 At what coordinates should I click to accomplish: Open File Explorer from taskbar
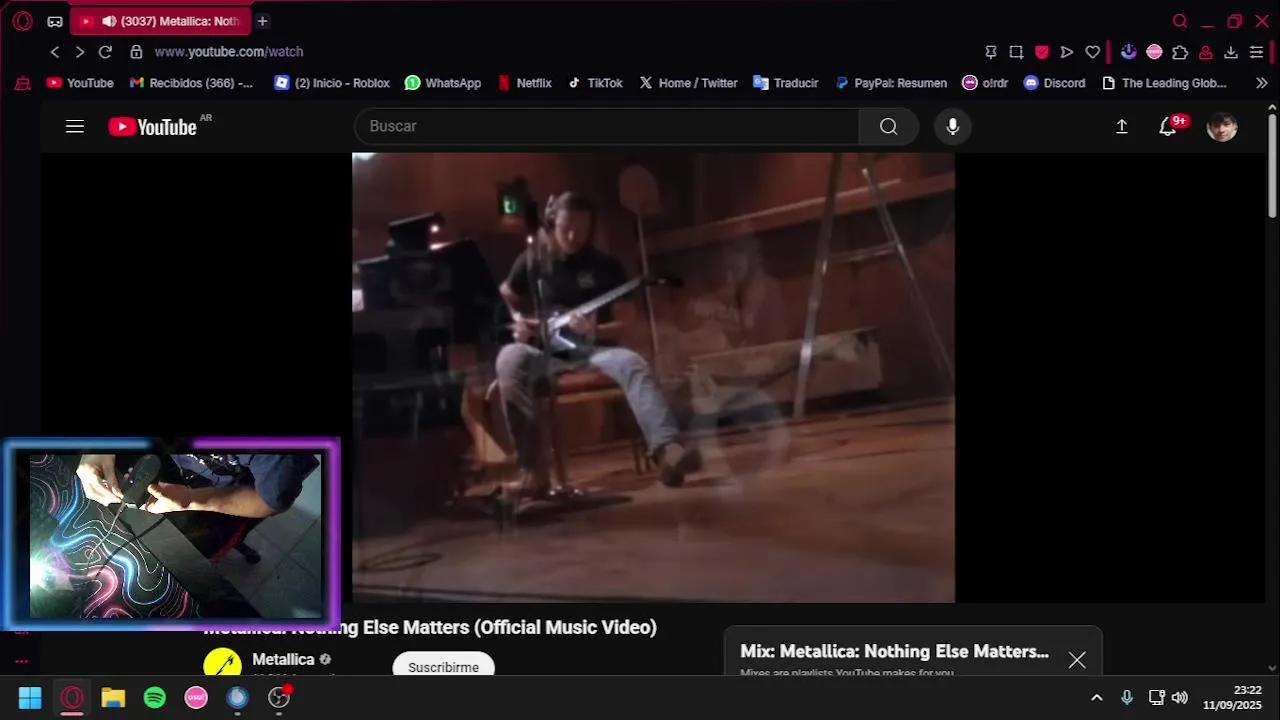(x=113, y=698)
